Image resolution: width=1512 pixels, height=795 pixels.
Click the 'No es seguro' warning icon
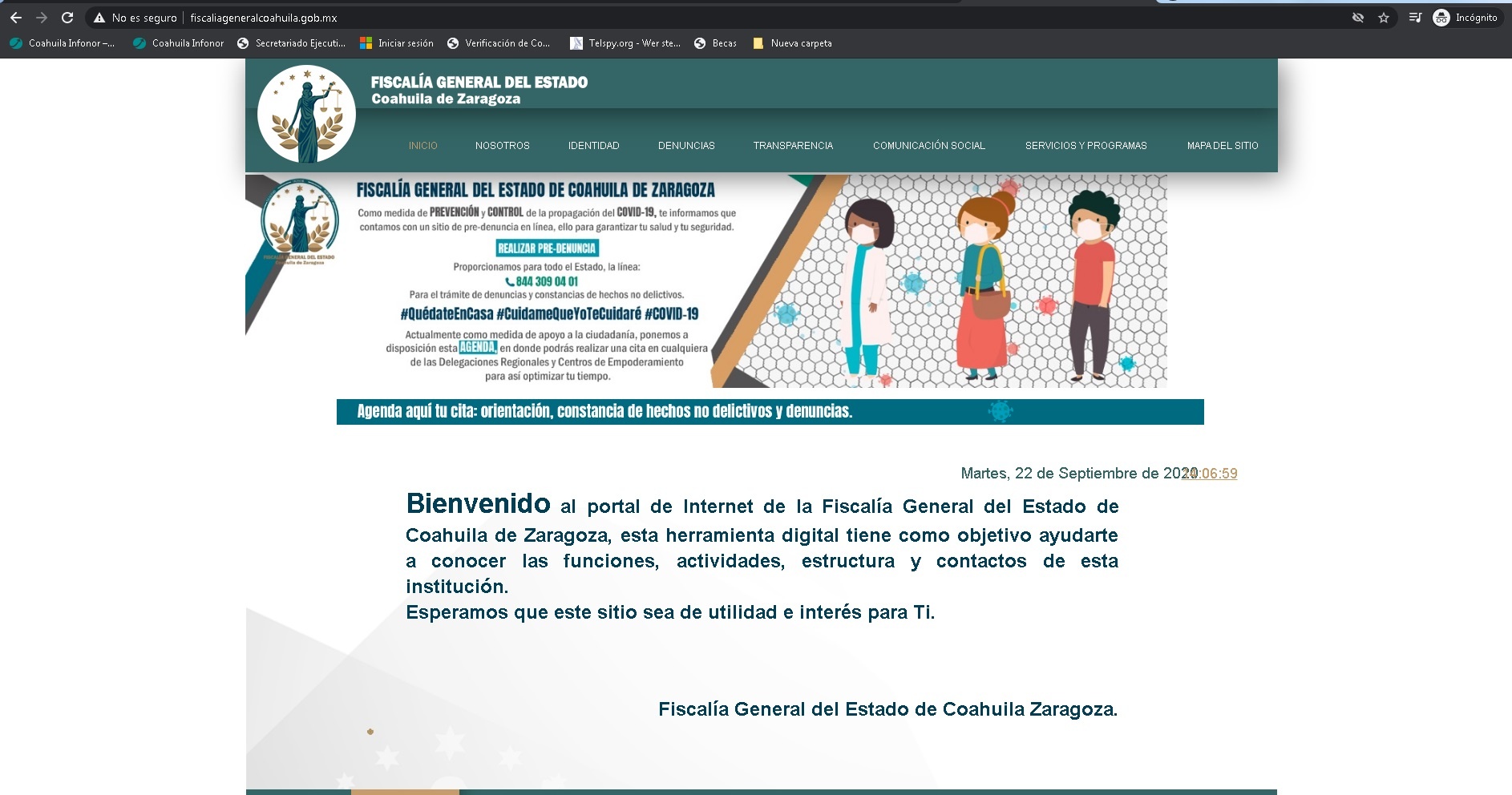[99, 18]
